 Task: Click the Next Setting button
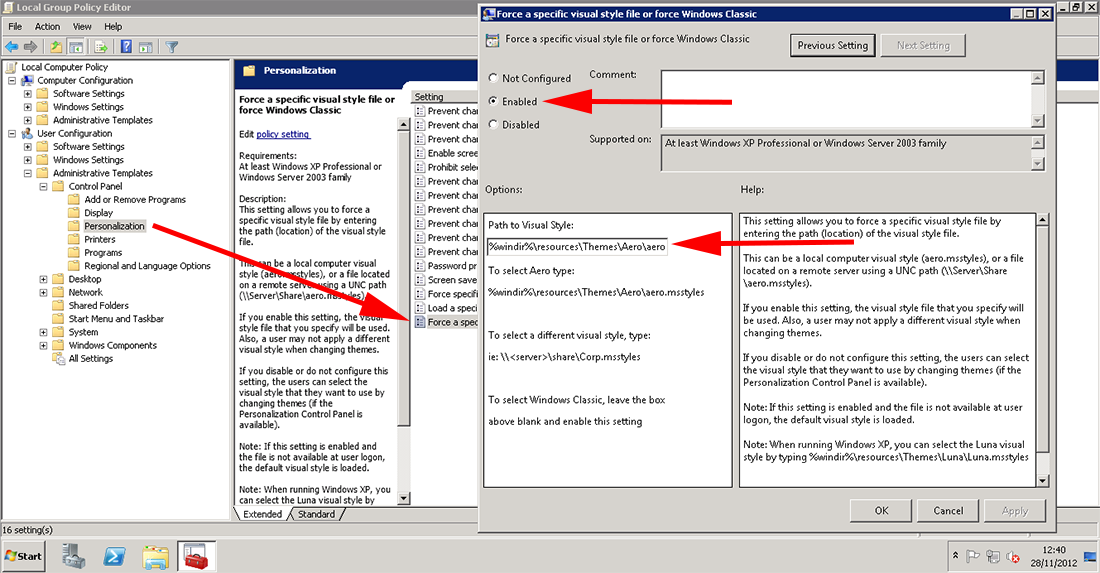(x=923, y=46)
